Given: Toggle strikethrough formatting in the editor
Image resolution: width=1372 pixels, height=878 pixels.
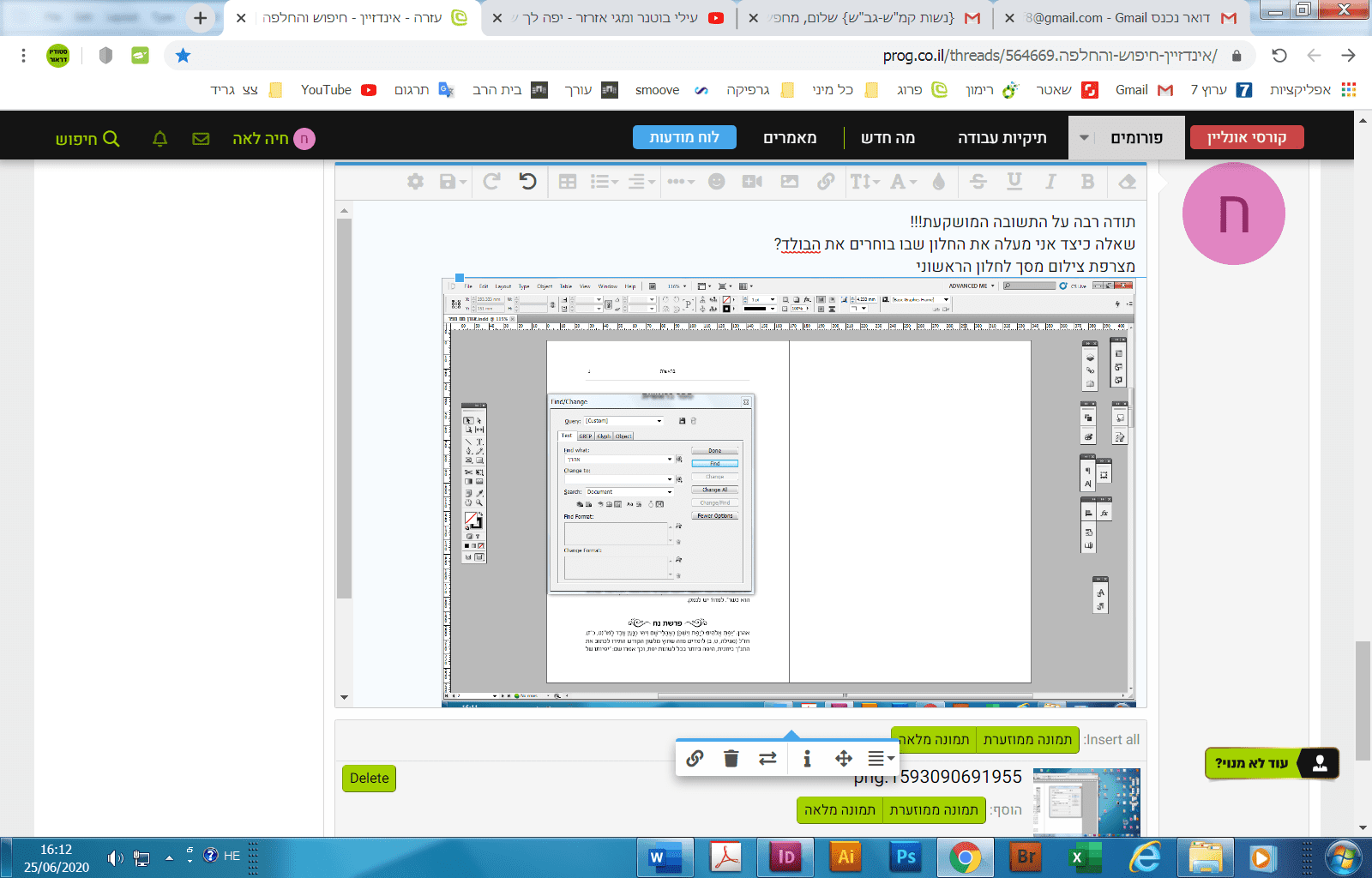Looking at the screenshot, I should [x=978, y=181].
